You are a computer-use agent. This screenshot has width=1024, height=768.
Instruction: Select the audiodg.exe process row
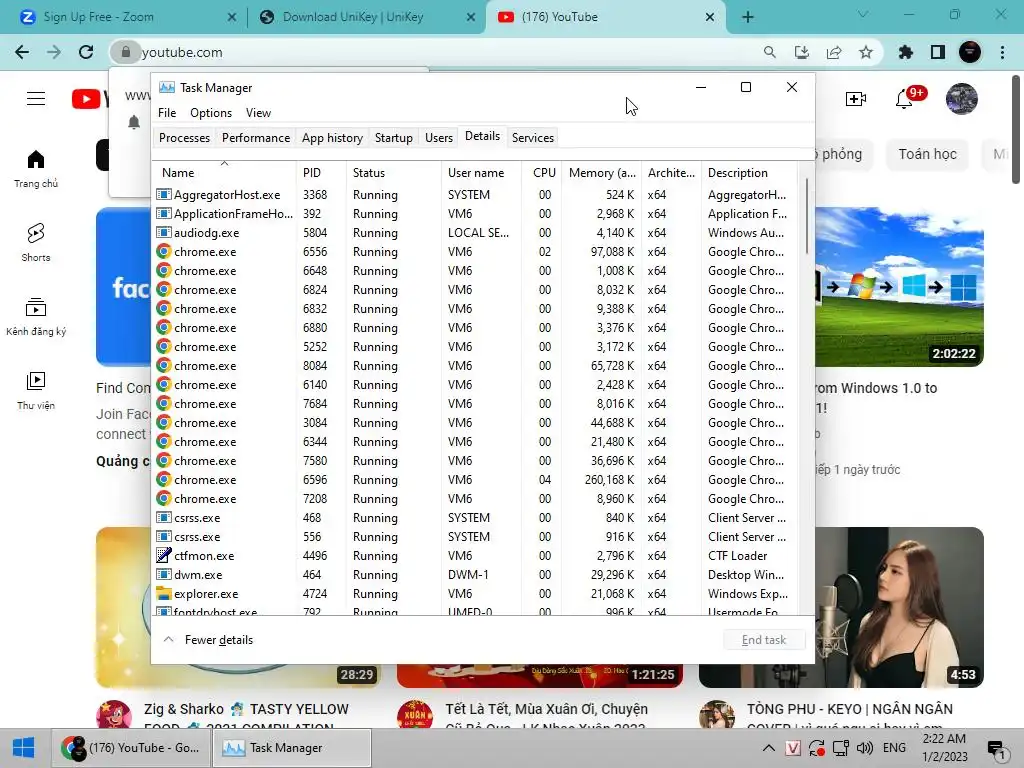tap(475, 232)
